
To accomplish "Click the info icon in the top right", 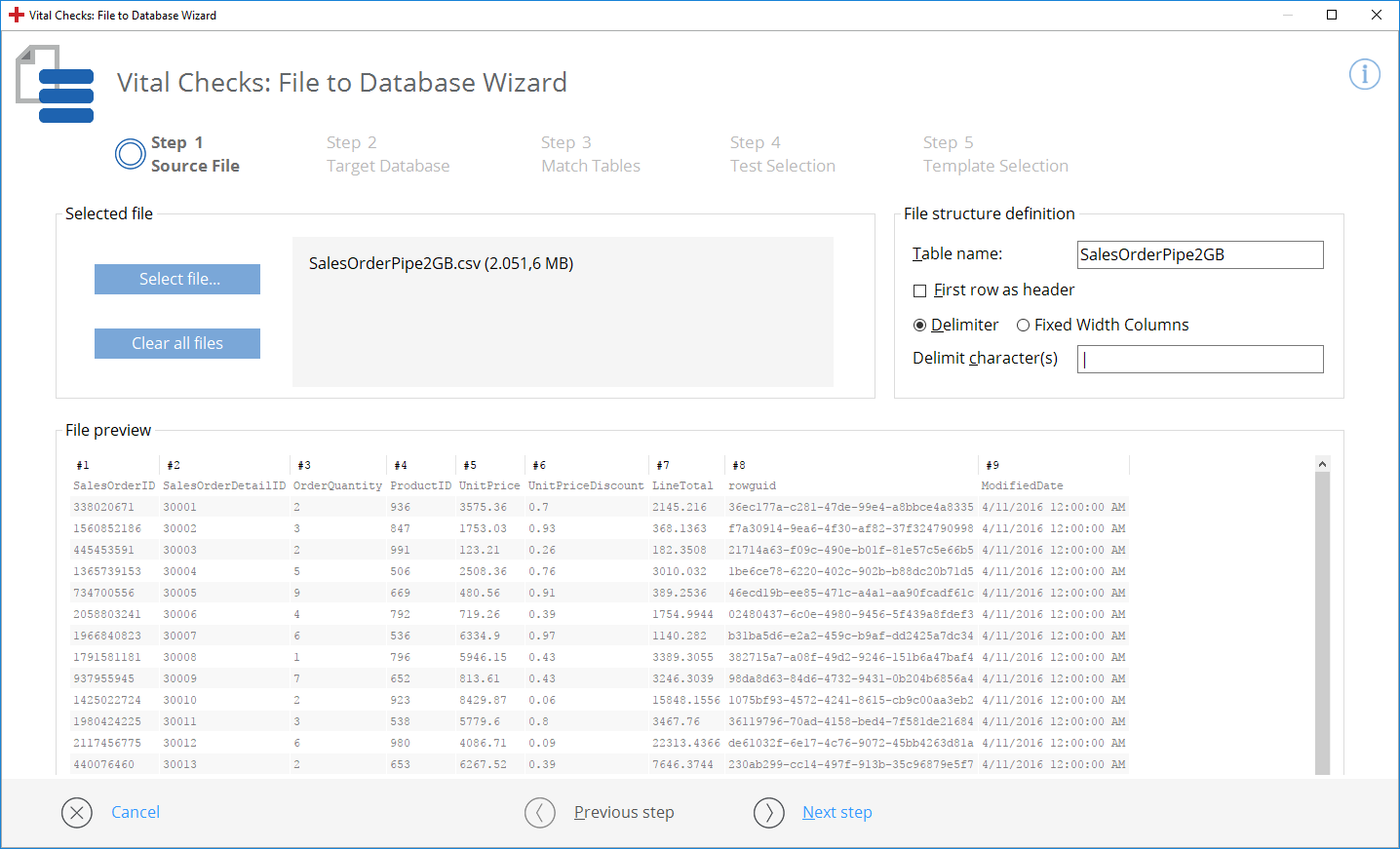I will tap(1364, 74).
